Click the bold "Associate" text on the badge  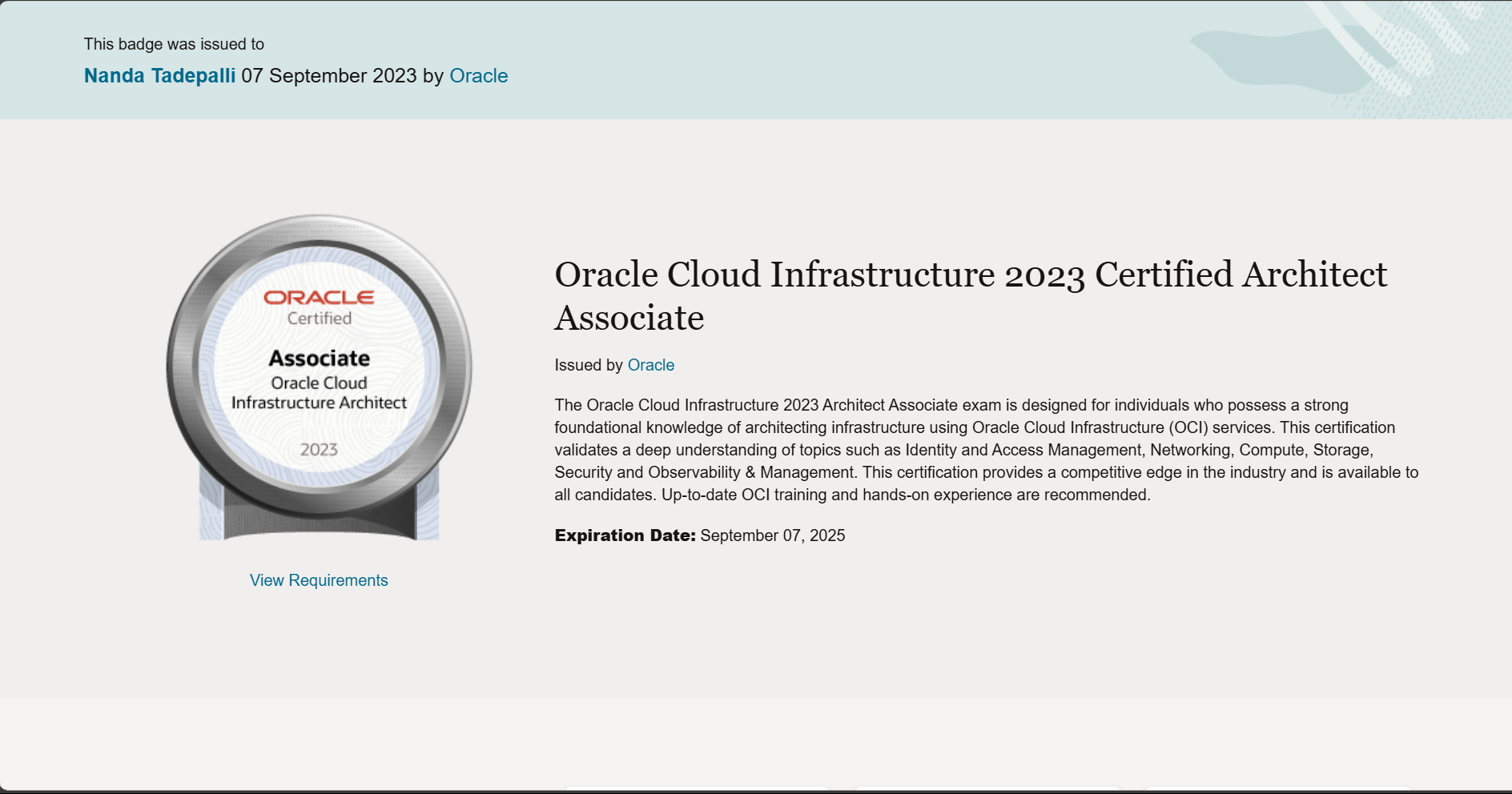pyautogui.click(x=319, y=358)
